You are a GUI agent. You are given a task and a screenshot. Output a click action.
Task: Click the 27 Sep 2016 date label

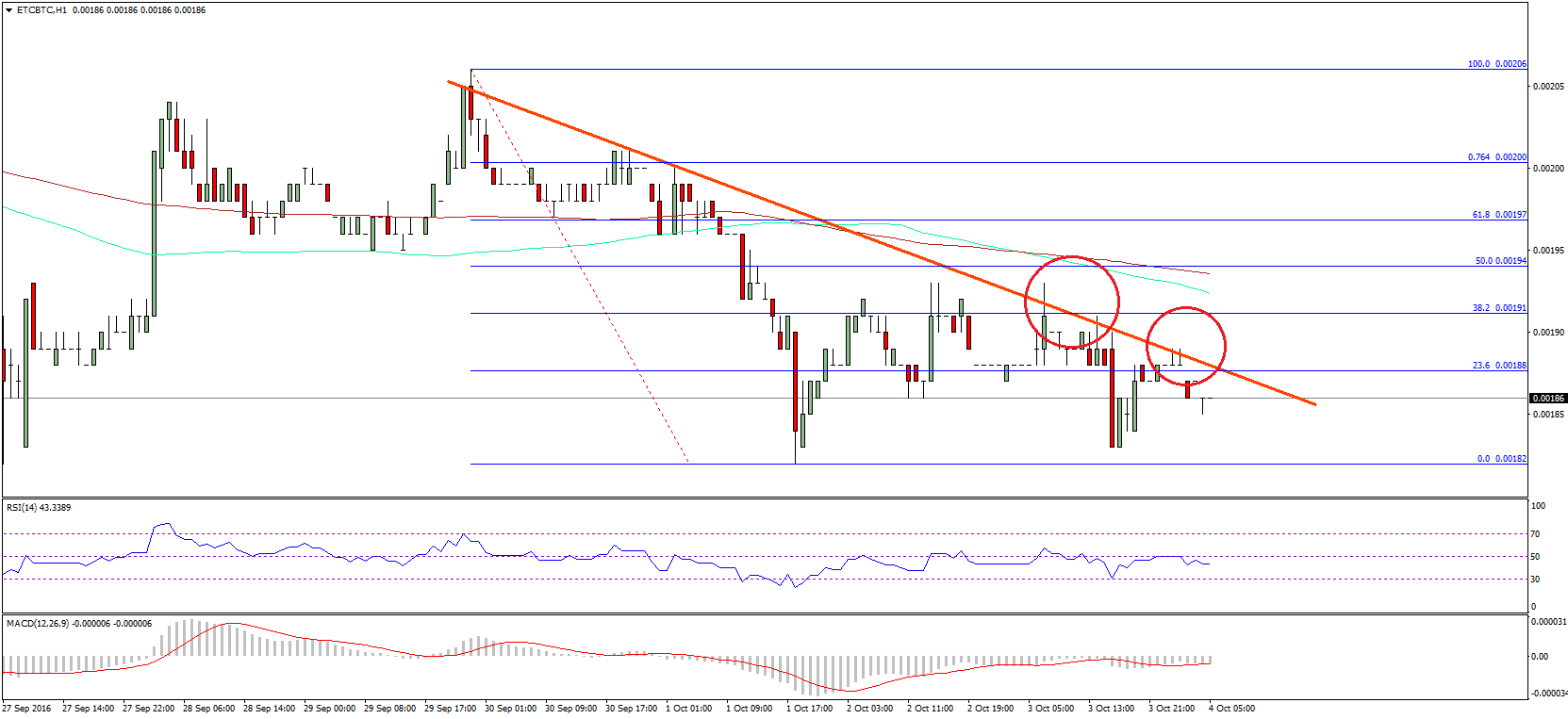tap(27, 709)
